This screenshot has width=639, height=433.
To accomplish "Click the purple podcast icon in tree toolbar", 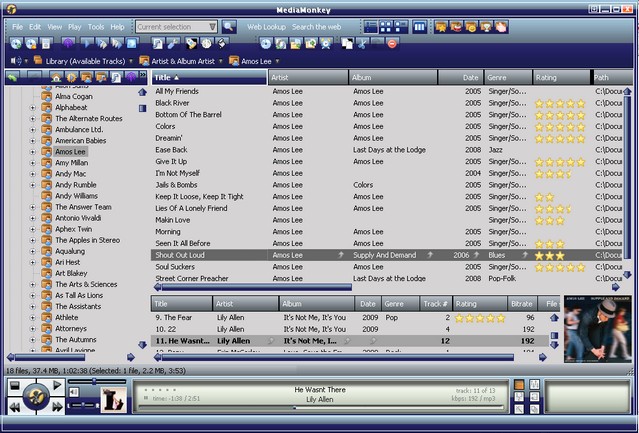I will point(130,77).
